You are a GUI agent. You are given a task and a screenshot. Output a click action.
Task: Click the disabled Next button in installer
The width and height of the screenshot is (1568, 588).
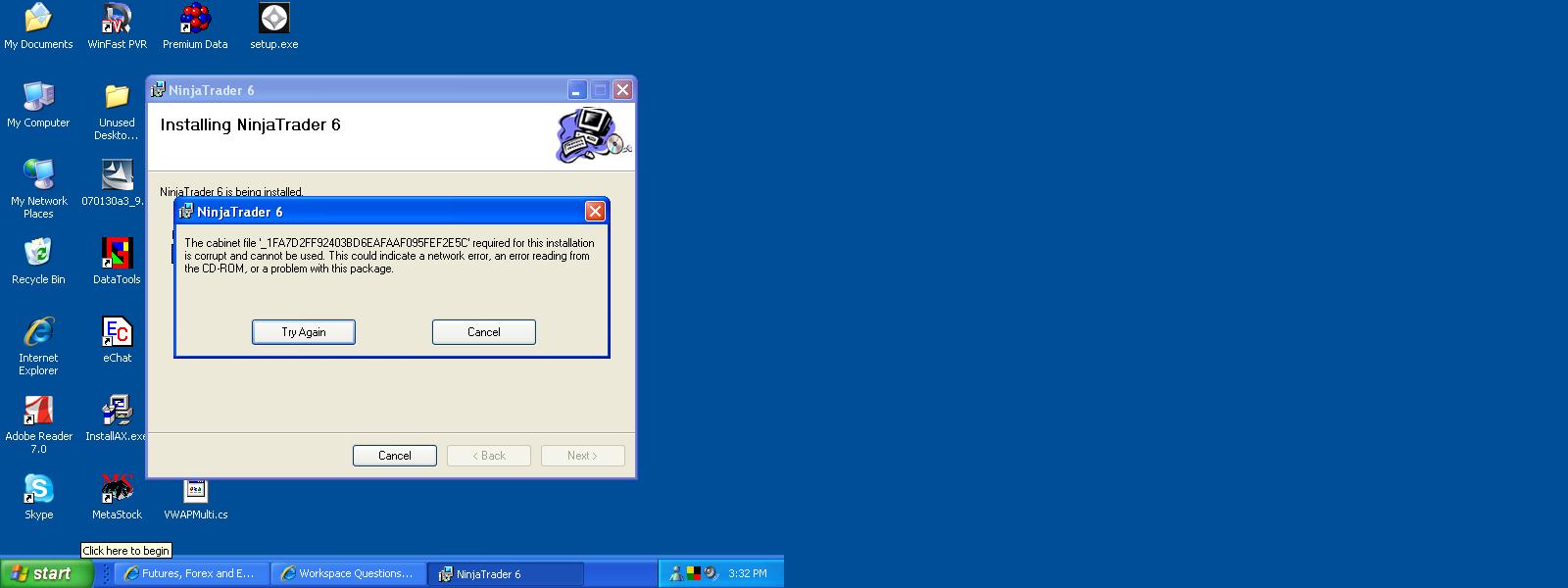point(582,456)
